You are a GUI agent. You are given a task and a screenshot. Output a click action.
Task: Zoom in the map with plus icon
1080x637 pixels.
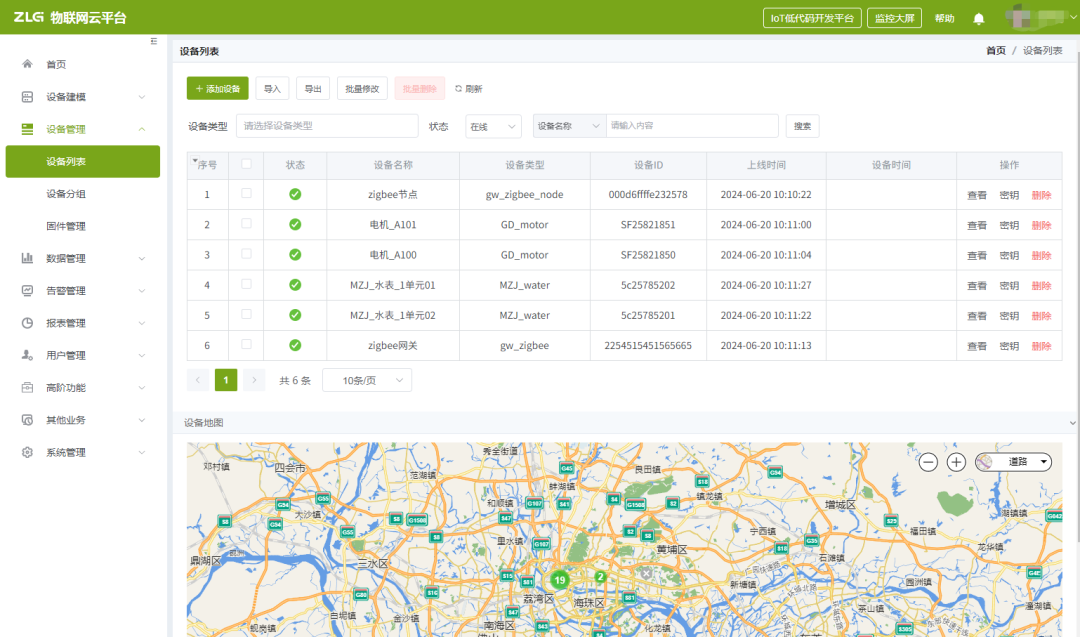(x=956, y=462)
